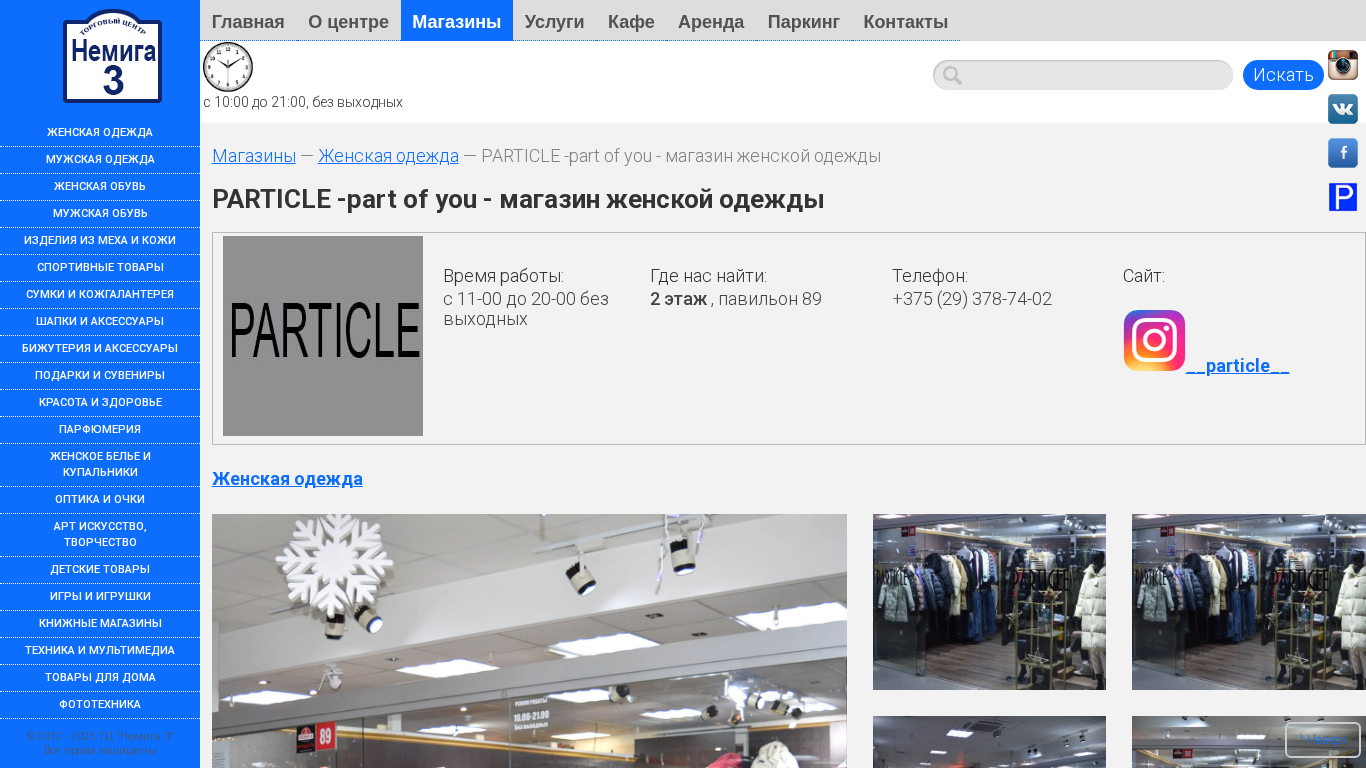
Task: Go to Главная in top menu
Action: point(248,21)
